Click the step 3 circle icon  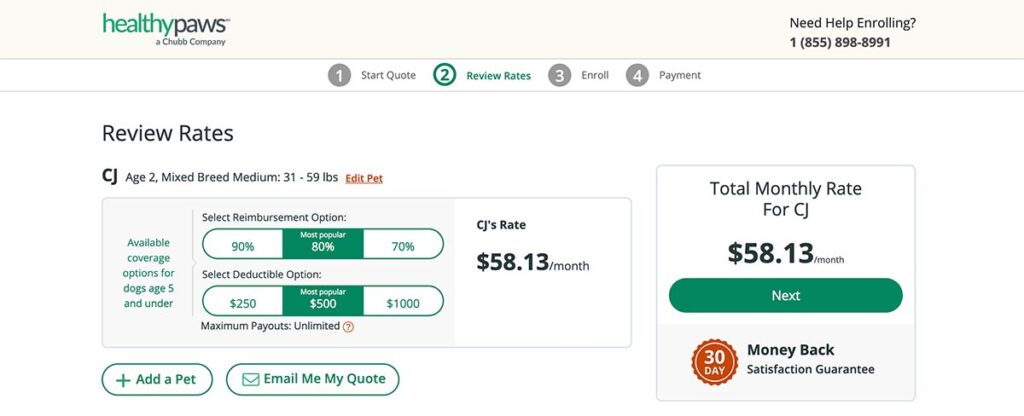coord(559,75)
